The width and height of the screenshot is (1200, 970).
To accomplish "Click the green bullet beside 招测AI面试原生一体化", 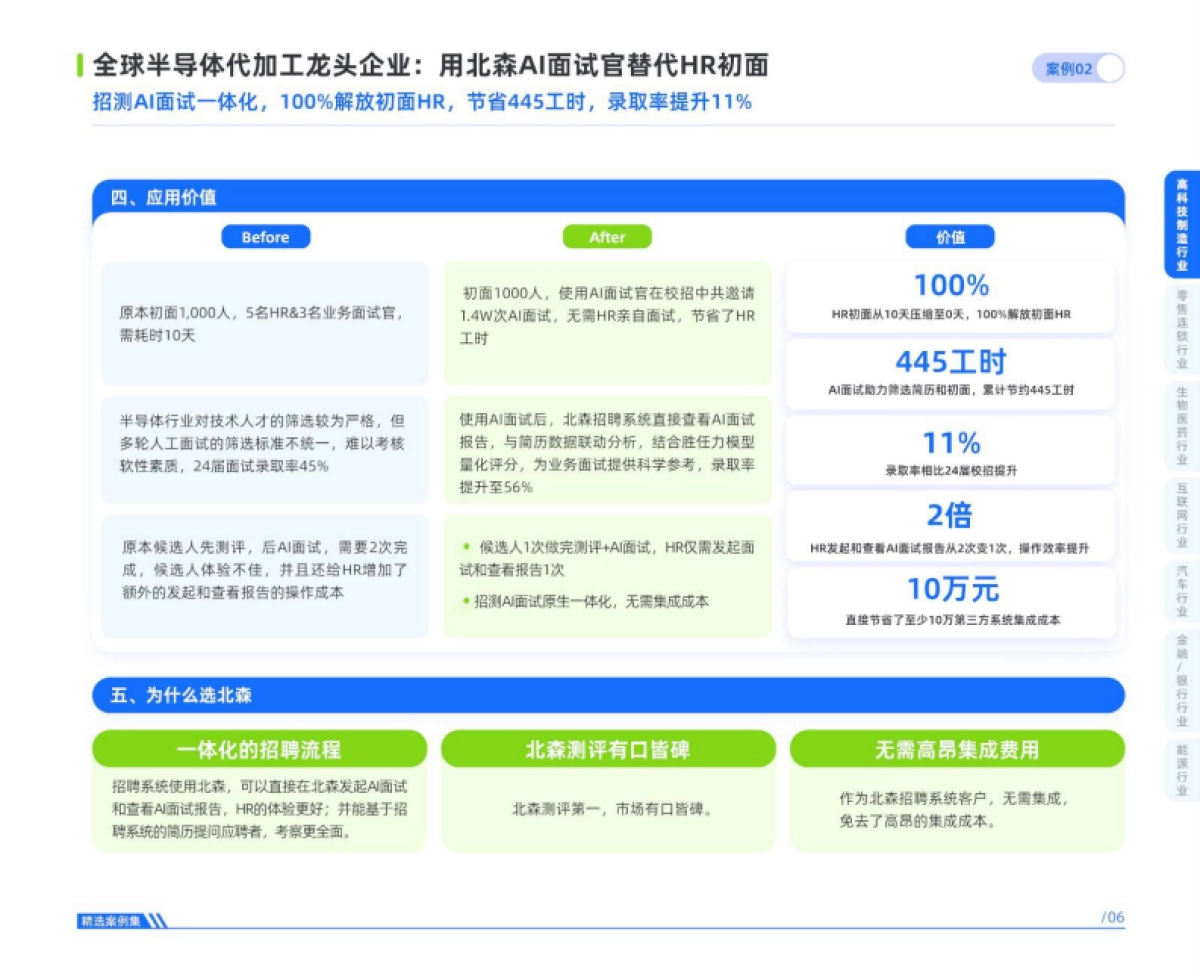I will [466, 600].
